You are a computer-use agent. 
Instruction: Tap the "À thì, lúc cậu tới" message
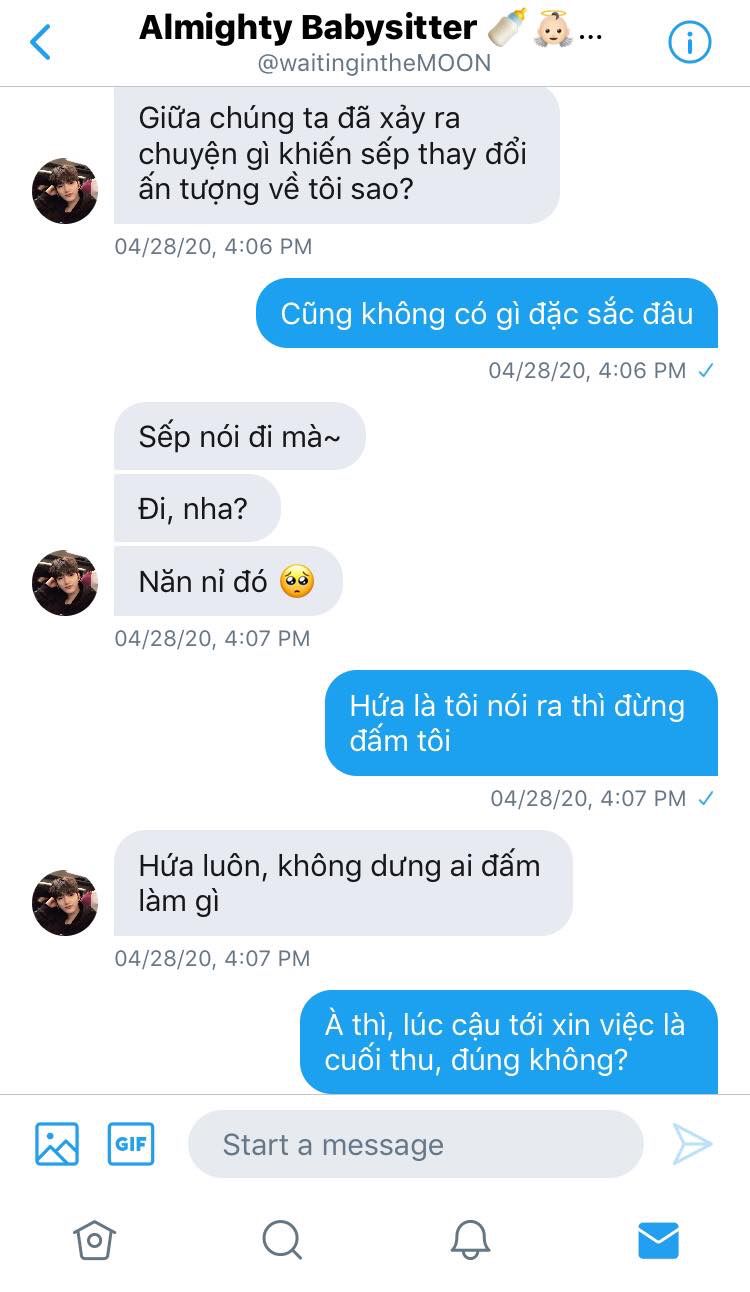click(509, 1042)
